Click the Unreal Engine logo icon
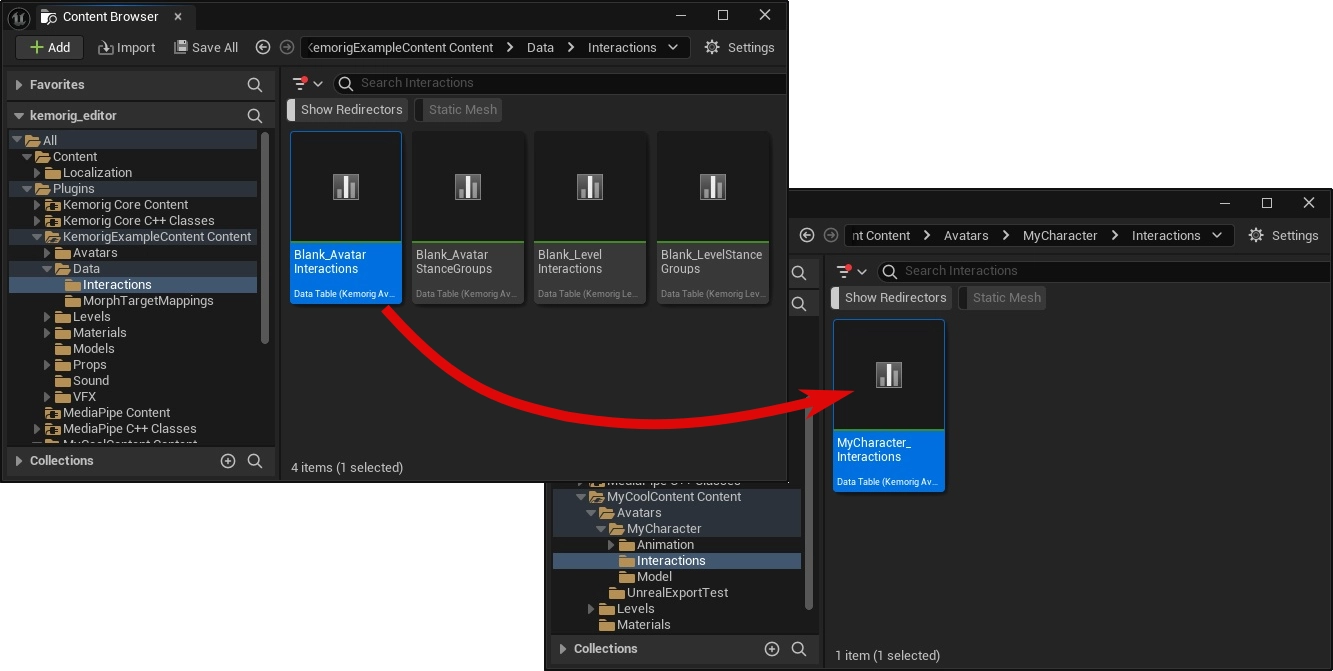Screen dimensions: 1333x671 coord(18,16)
